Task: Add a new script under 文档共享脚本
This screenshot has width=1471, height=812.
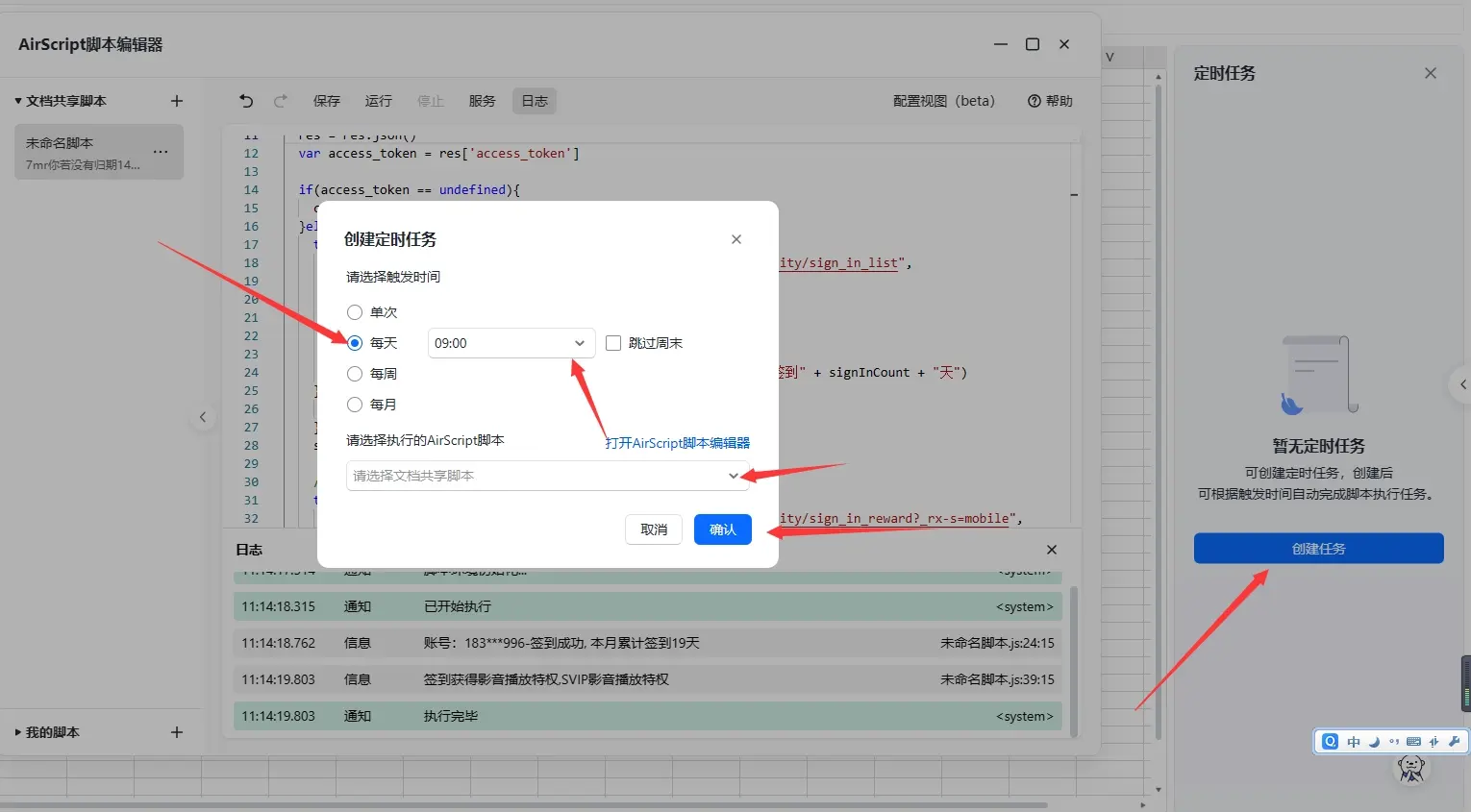Action: [x=176, y=101]
